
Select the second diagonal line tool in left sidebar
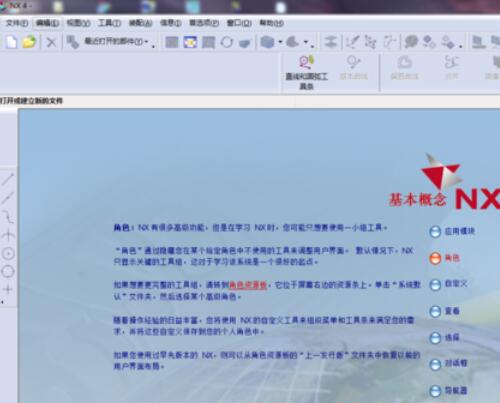tap(8, 198)
